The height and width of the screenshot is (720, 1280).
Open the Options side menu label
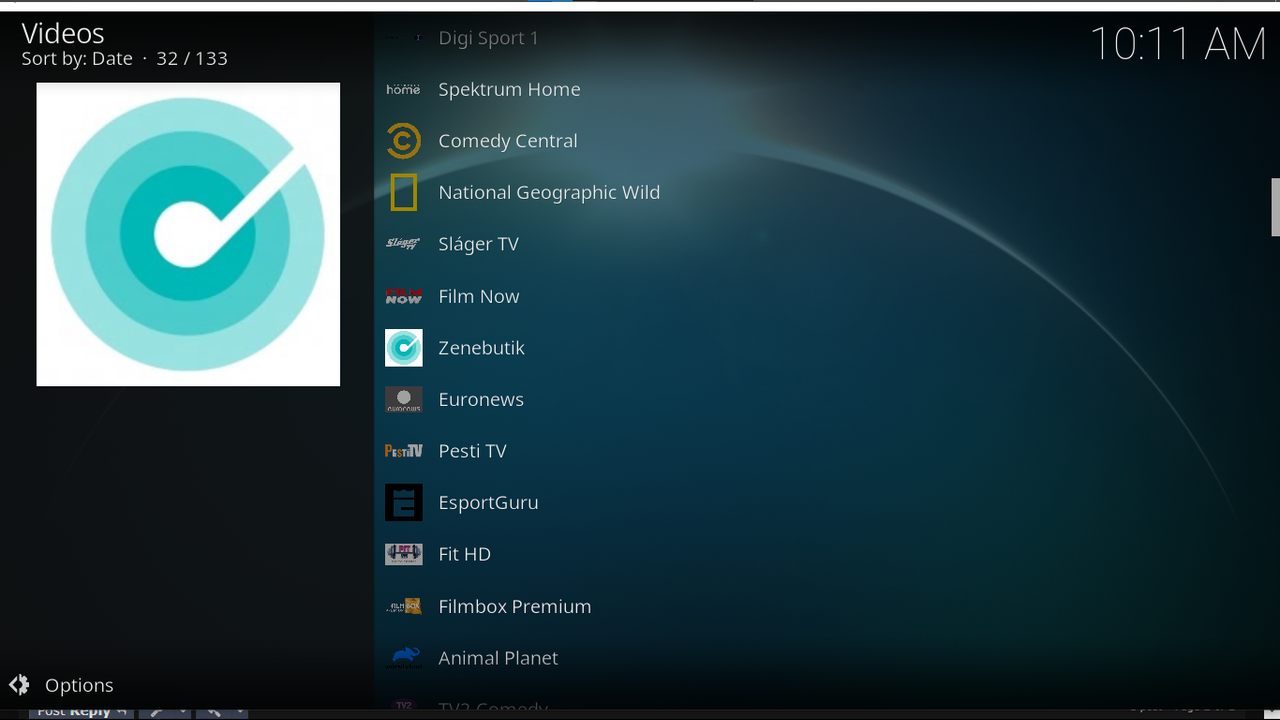click(79, 685)
